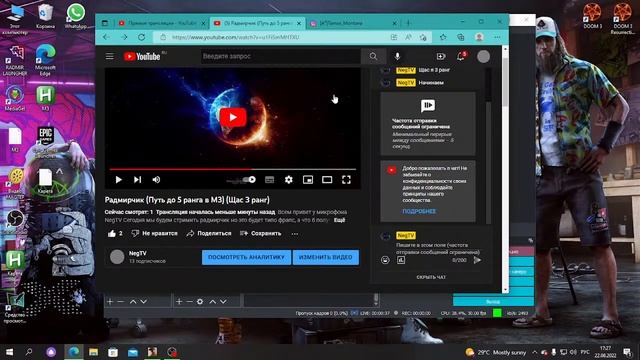This screenshot has width=640, height=360.
Task: Move OBS source up with arrow
Action: tap(213, 302)
